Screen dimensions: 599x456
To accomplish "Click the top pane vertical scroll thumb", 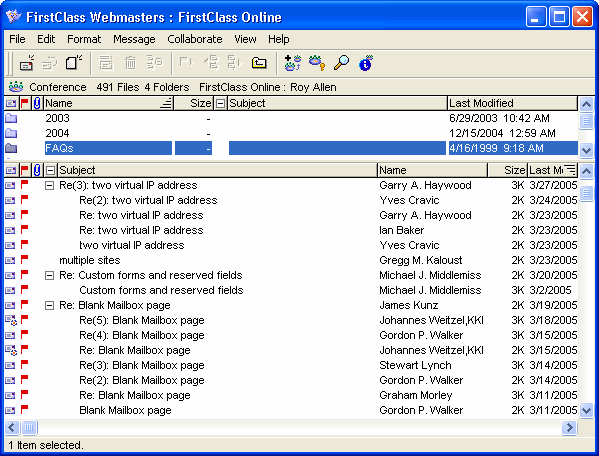I will (x=586, y=121).
